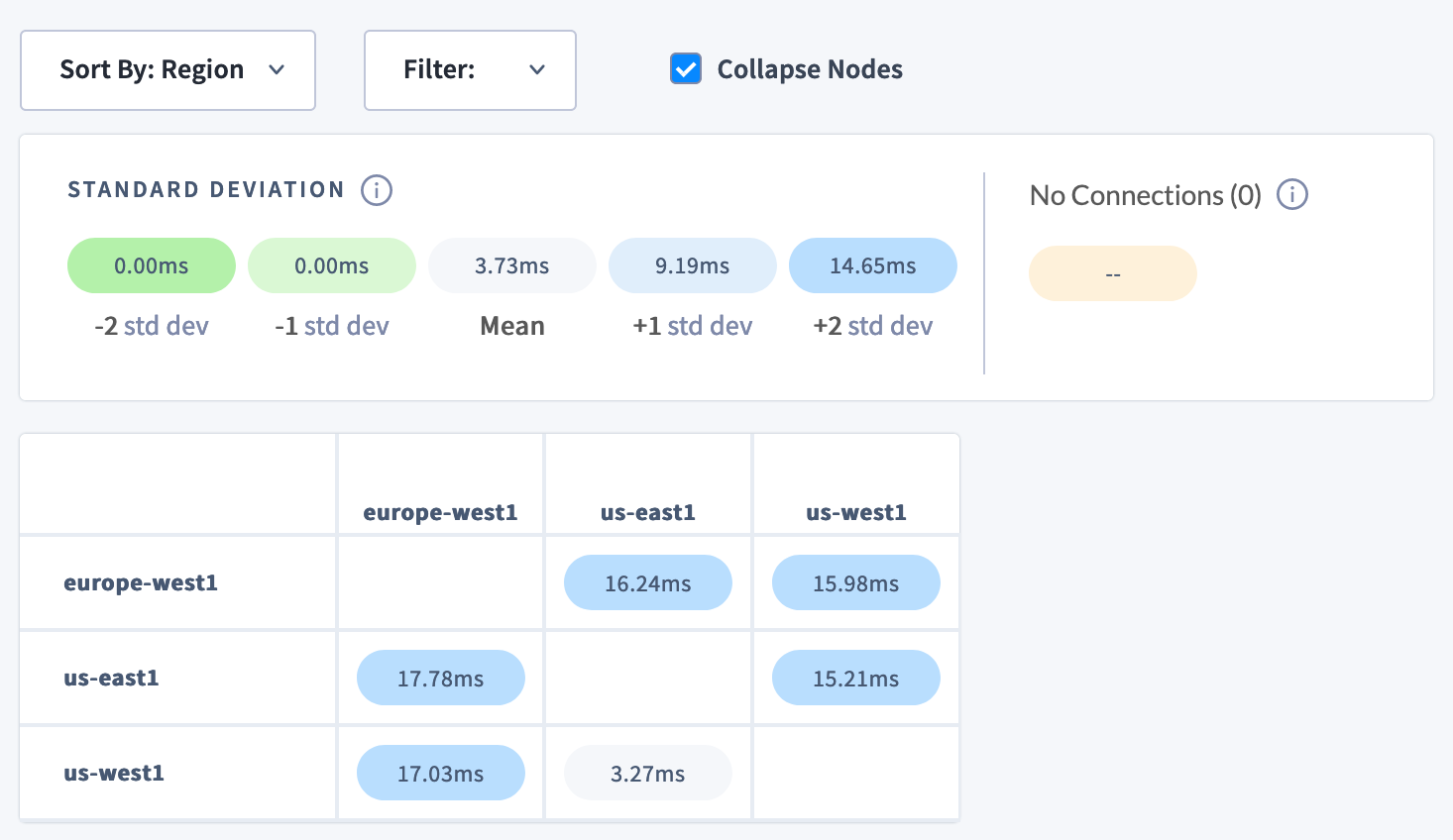Screen dimensions: 1453x840
Task: Click the -2 std dev label link
Action: pos(151,325)
